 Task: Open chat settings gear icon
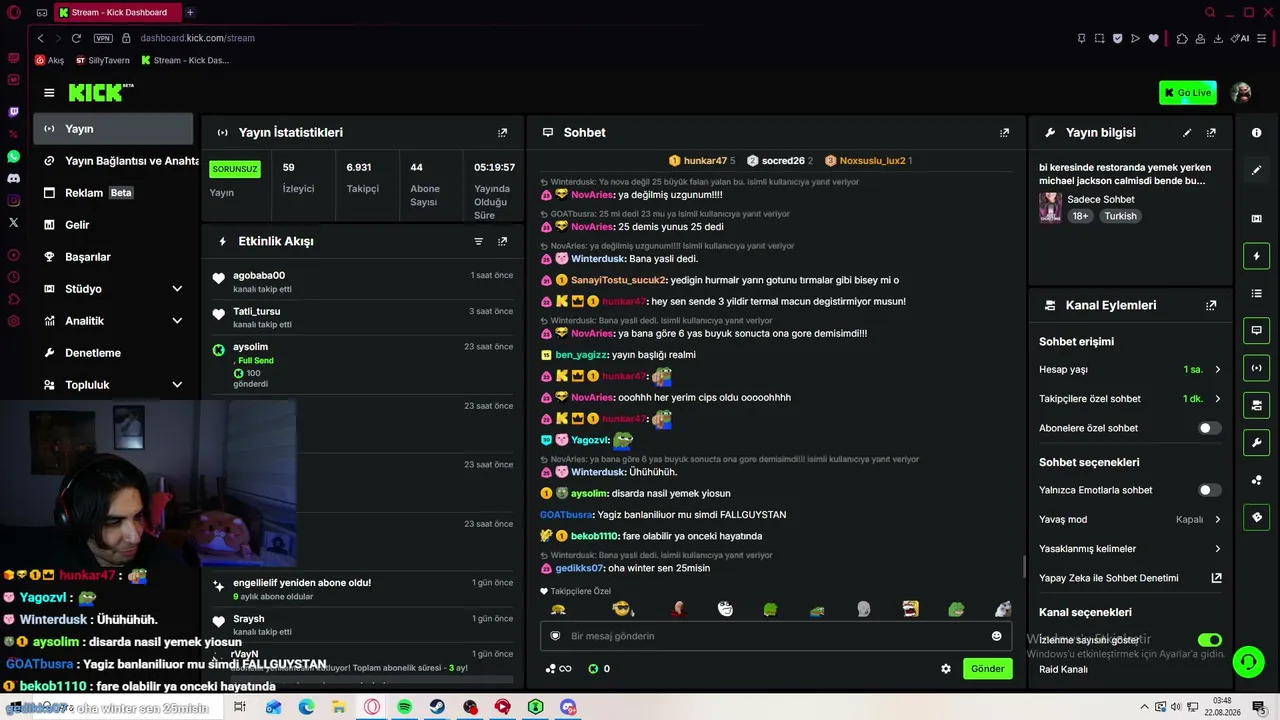point(946,669)
